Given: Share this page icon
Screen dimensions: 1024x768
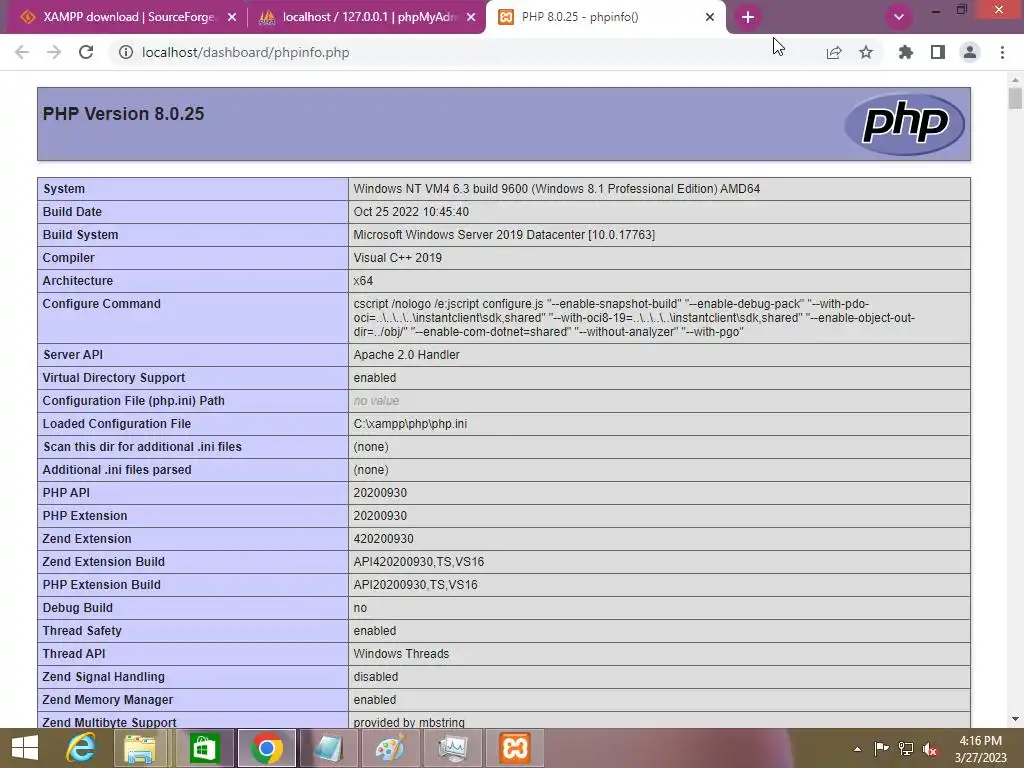Looking at the screenshot, I should (x=834, y=52).
